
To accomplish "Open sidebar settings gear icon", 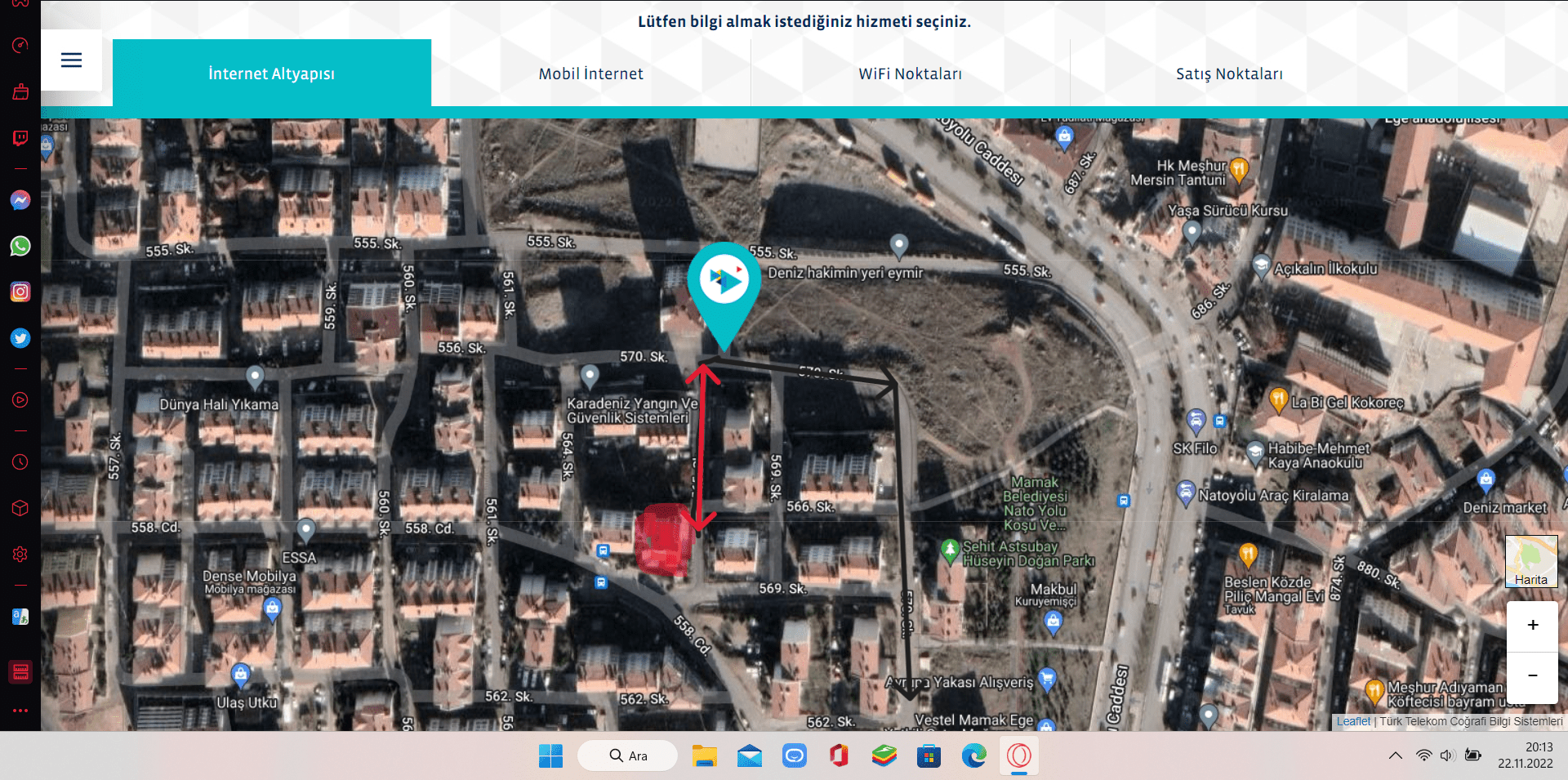I will pos(20,555).
